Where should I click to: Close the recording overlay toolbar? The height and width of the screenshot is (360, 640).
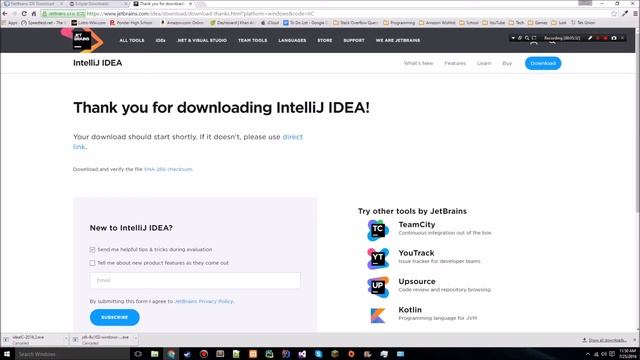click(x=622, y=38)
